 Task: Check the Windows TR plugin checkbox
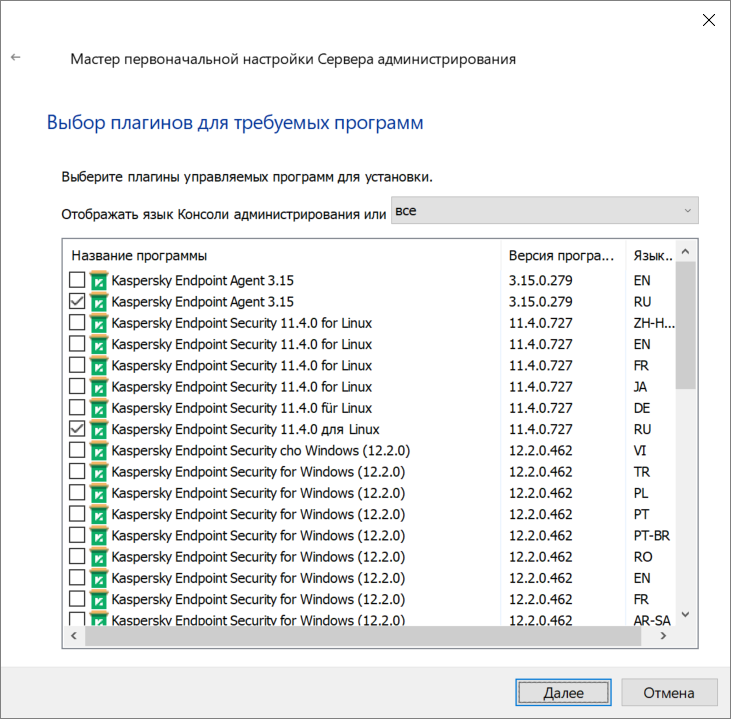coord(77,471)
